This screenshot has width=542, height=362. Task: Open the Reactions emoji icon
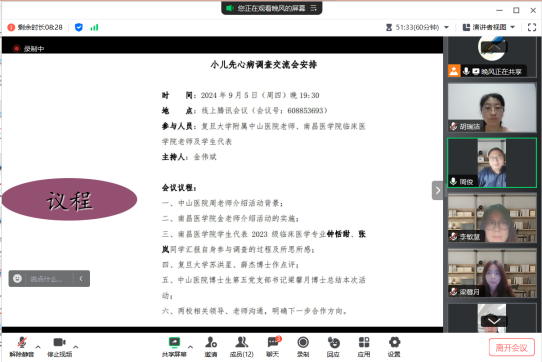pyautogui.click(x=334, y=347)
